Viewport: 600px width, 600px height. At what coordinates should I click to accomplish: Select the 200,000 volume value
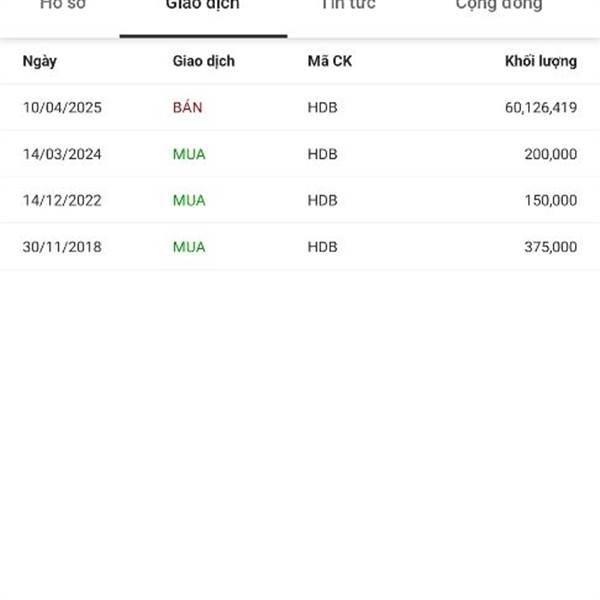pos(551,154)
